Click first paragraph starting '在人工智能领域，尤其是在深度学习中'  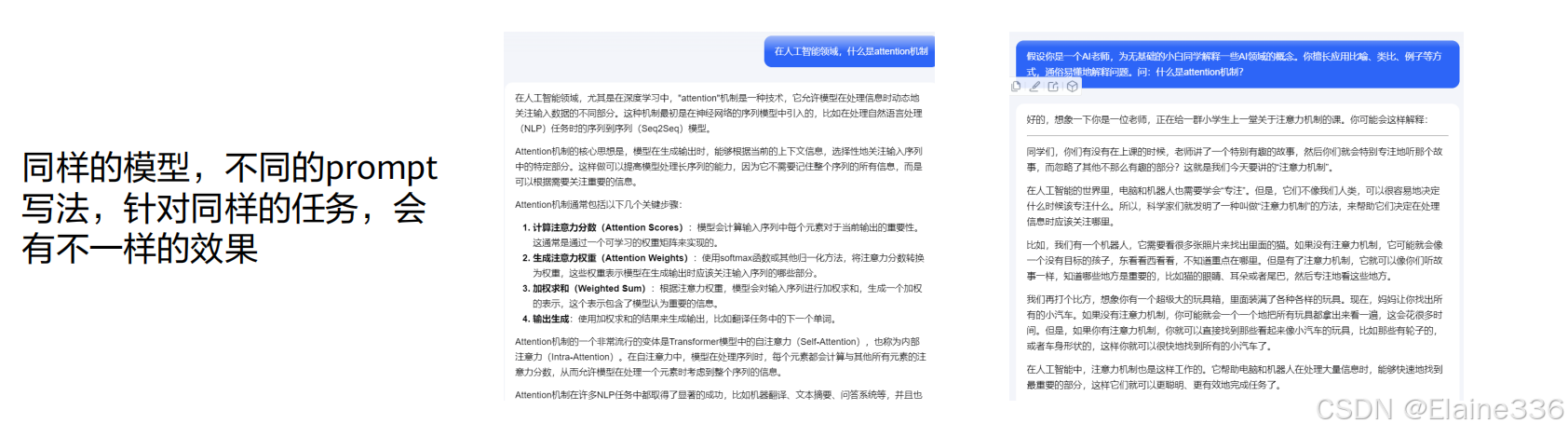720,113
